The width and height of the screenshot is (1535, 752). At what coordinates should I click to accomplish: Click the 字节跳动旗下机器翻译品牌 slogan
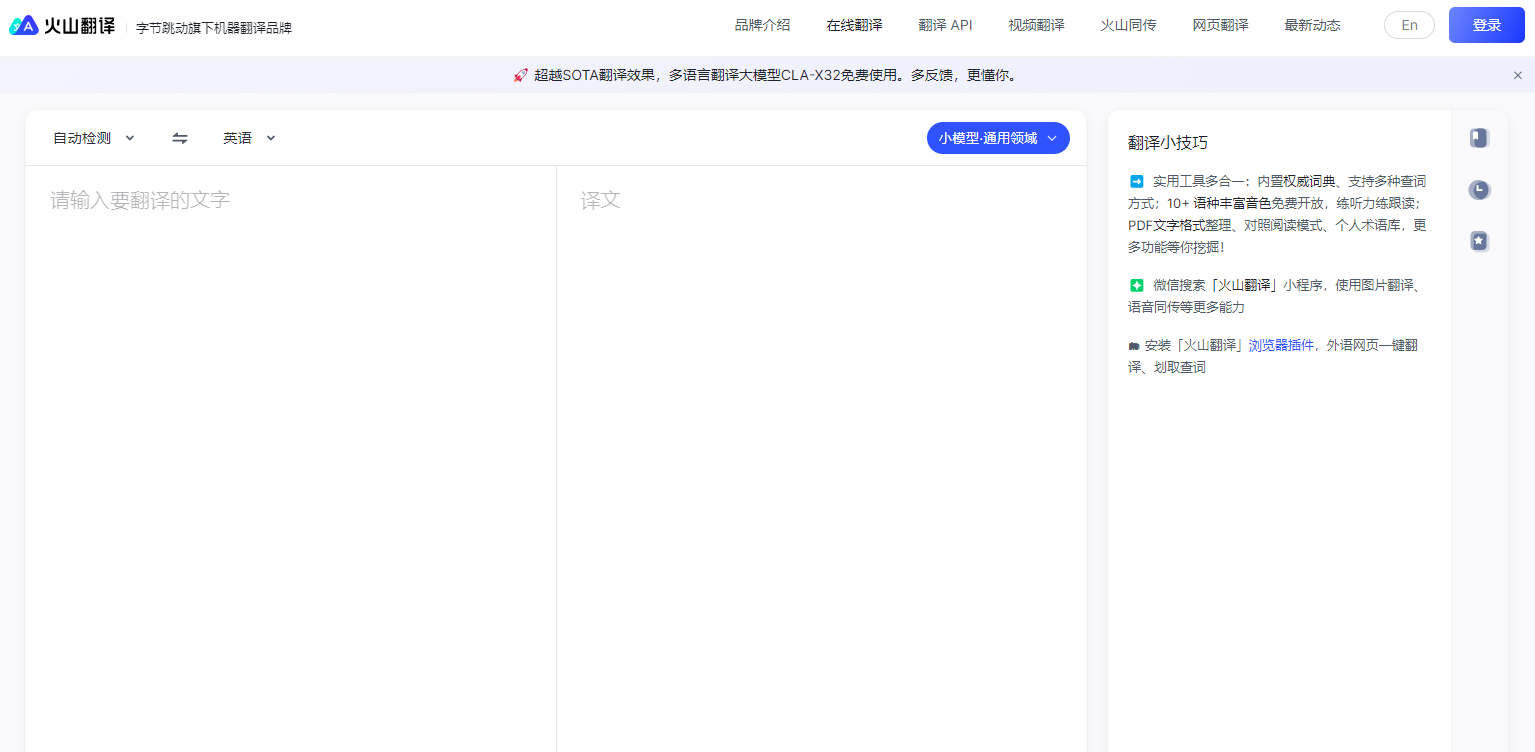pos(214,28)
